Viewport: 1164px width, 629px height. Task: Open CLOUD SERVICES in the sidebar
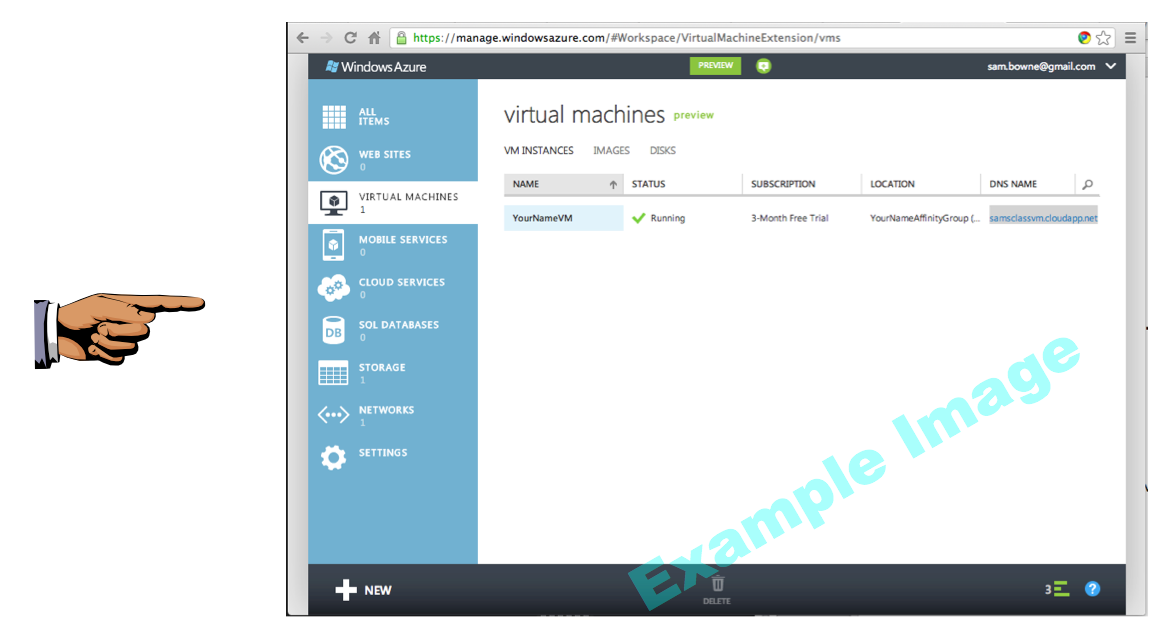pos(393,287)
